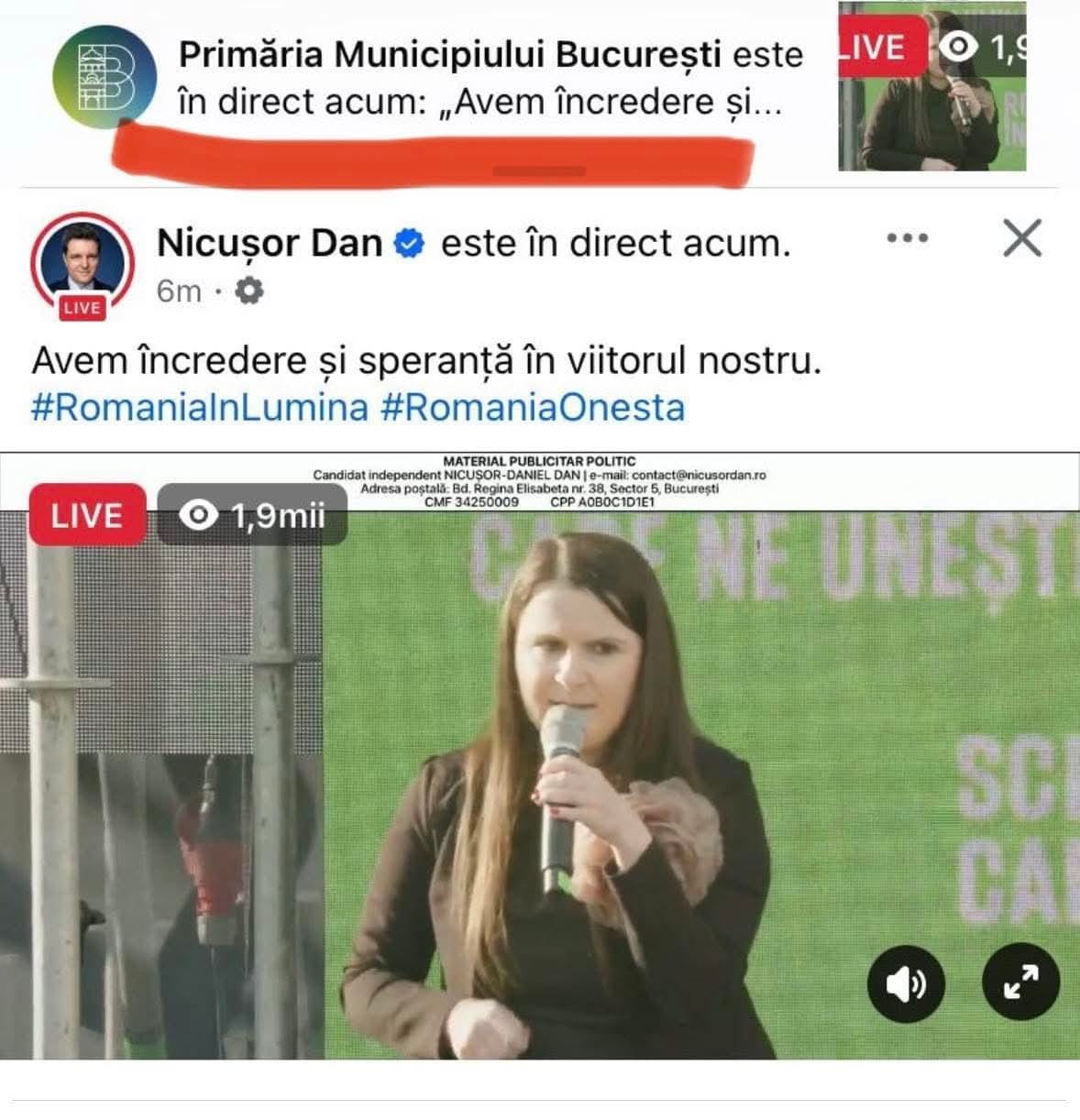Open the #RomaniaOnesta hashtag
Viewport: 1080px width, 1120px height.
click(x=532, y=406)
